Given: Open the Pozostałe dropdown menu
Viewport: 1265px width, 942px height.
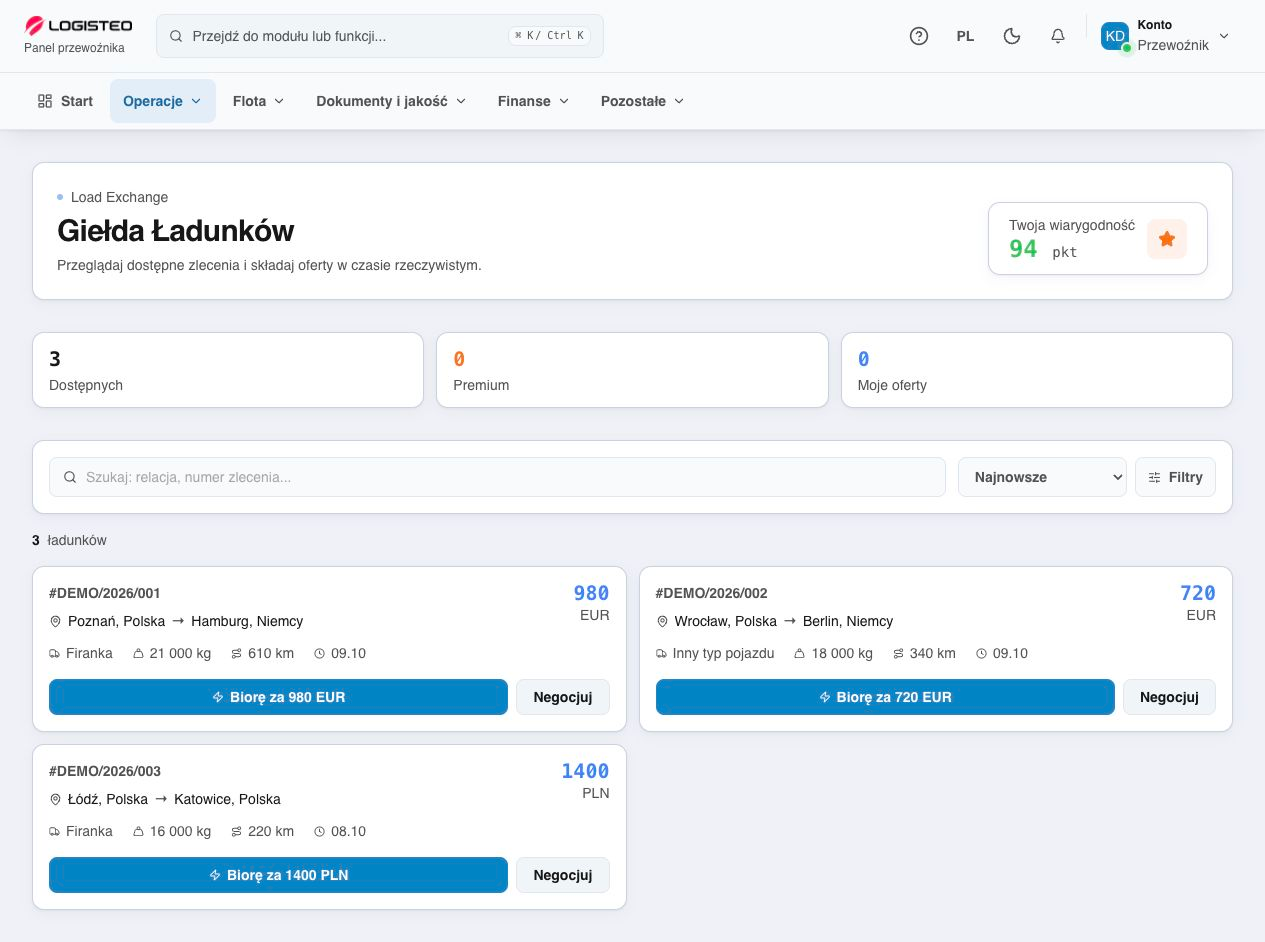Looking at the screenshot, I should (x=642, y=101).
